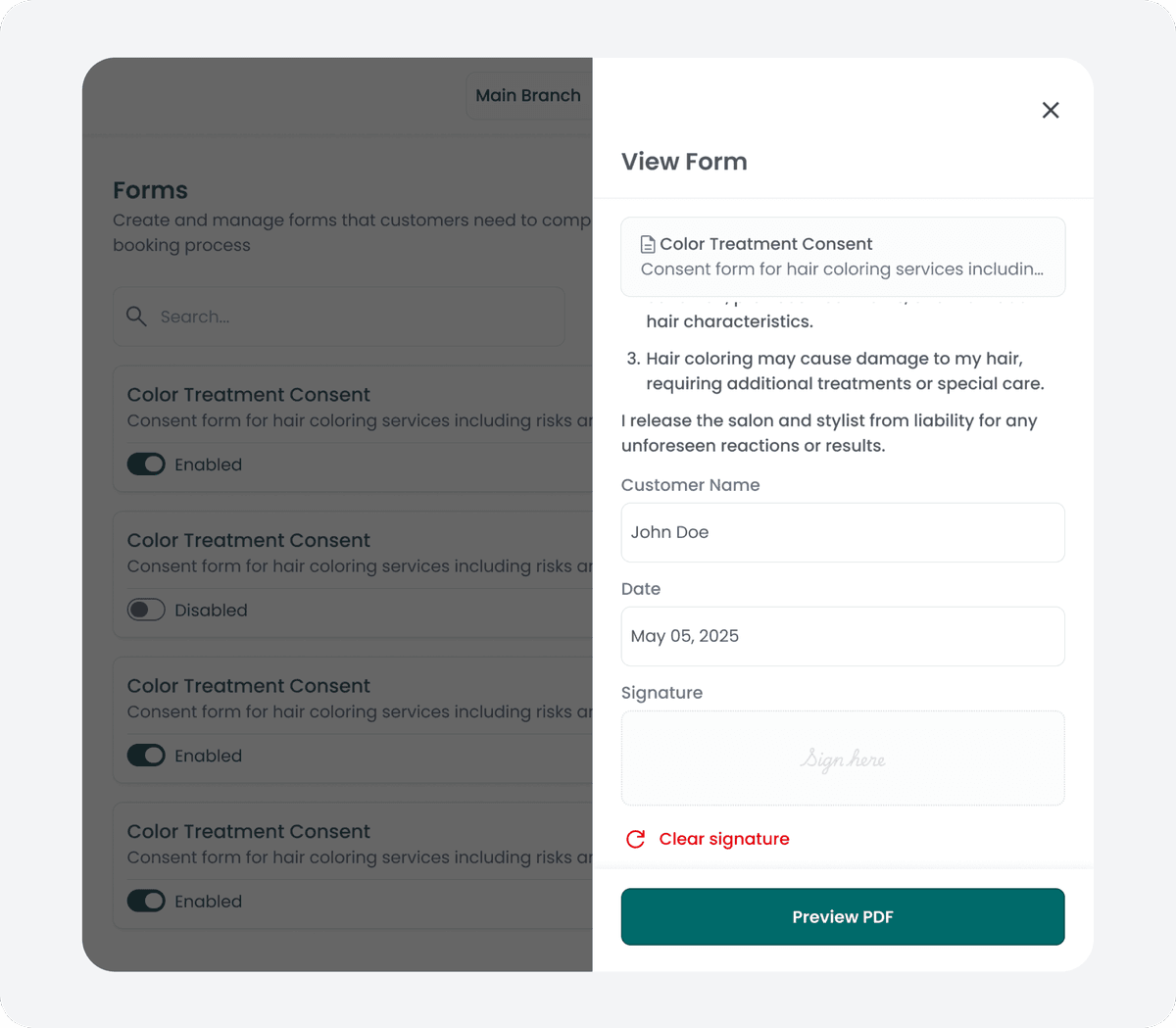Click the Date field showing May 05, 2025
This screenshot has height=1028, width=1176.
tap(843, 636)
